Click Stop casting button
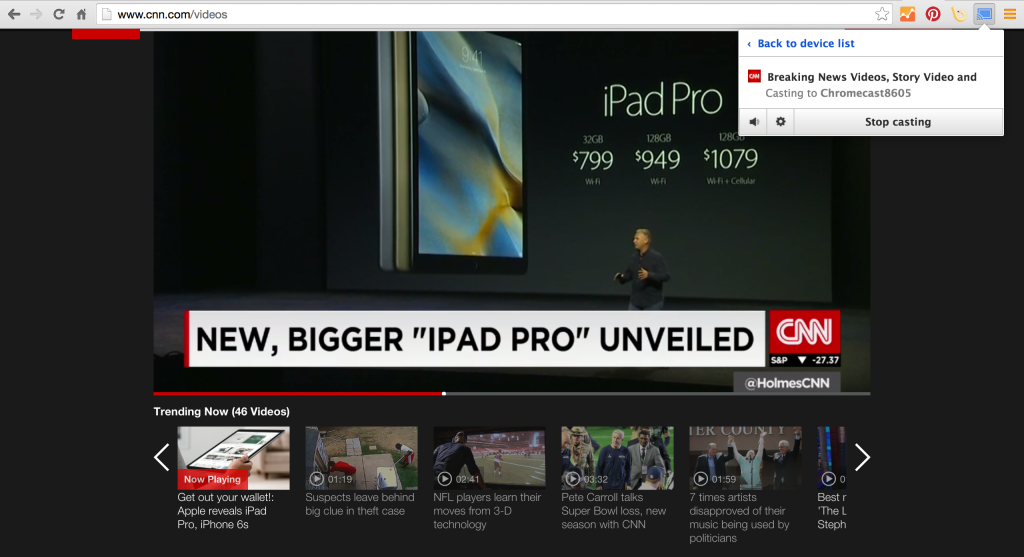 coord(898,121)
